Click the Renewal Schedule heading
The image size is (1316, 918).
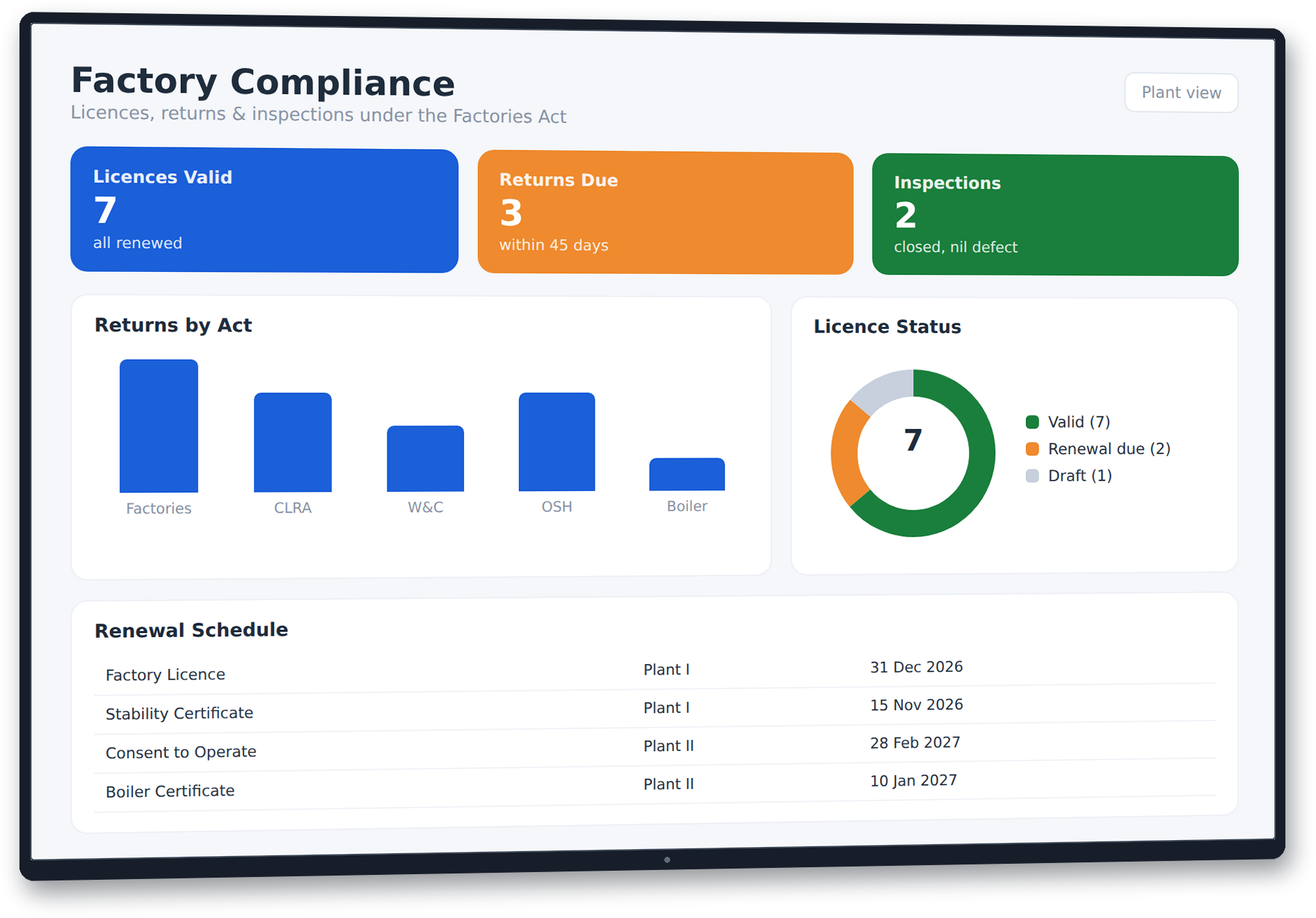191,630
